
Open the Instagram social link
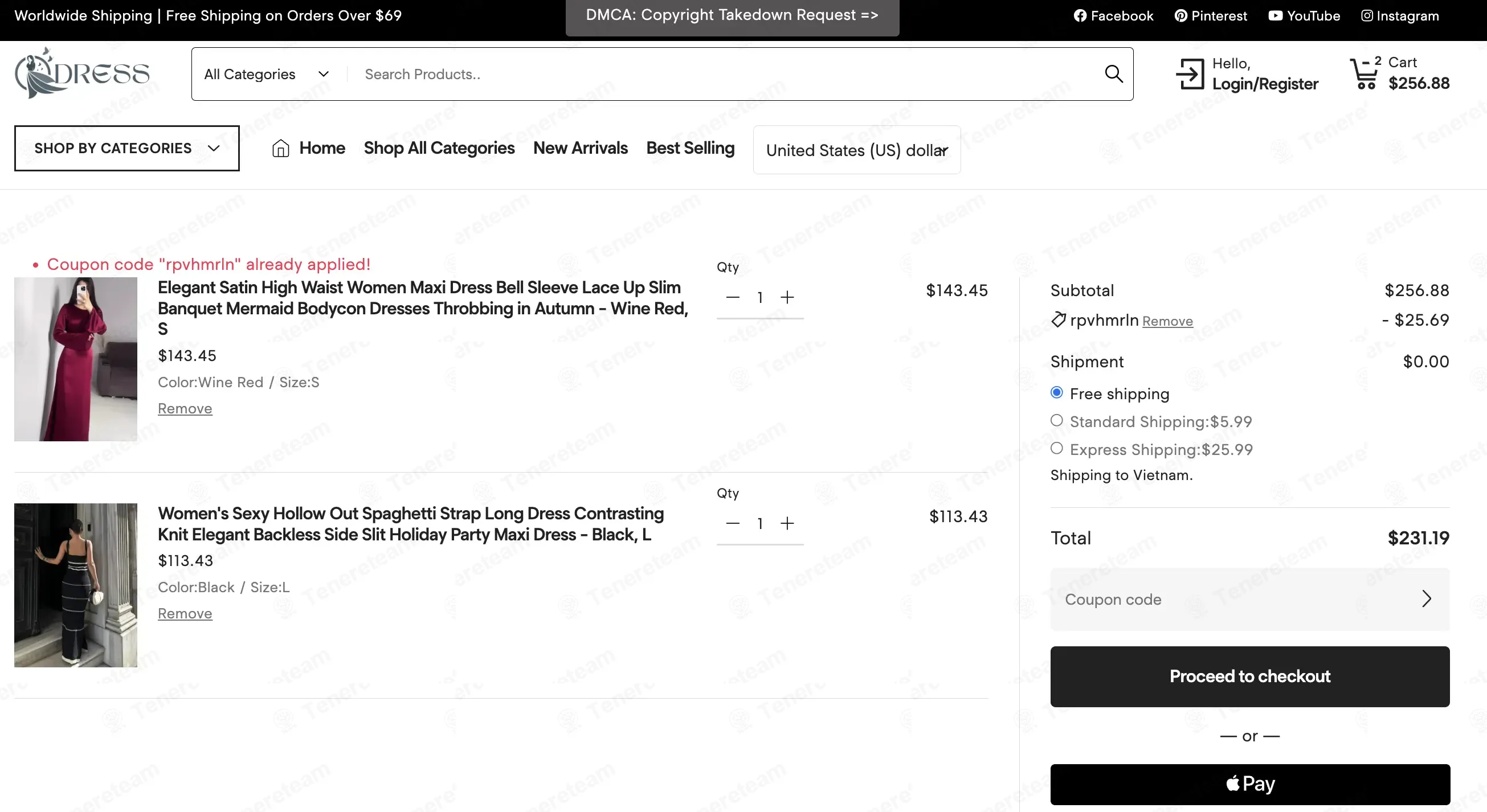1400,15
